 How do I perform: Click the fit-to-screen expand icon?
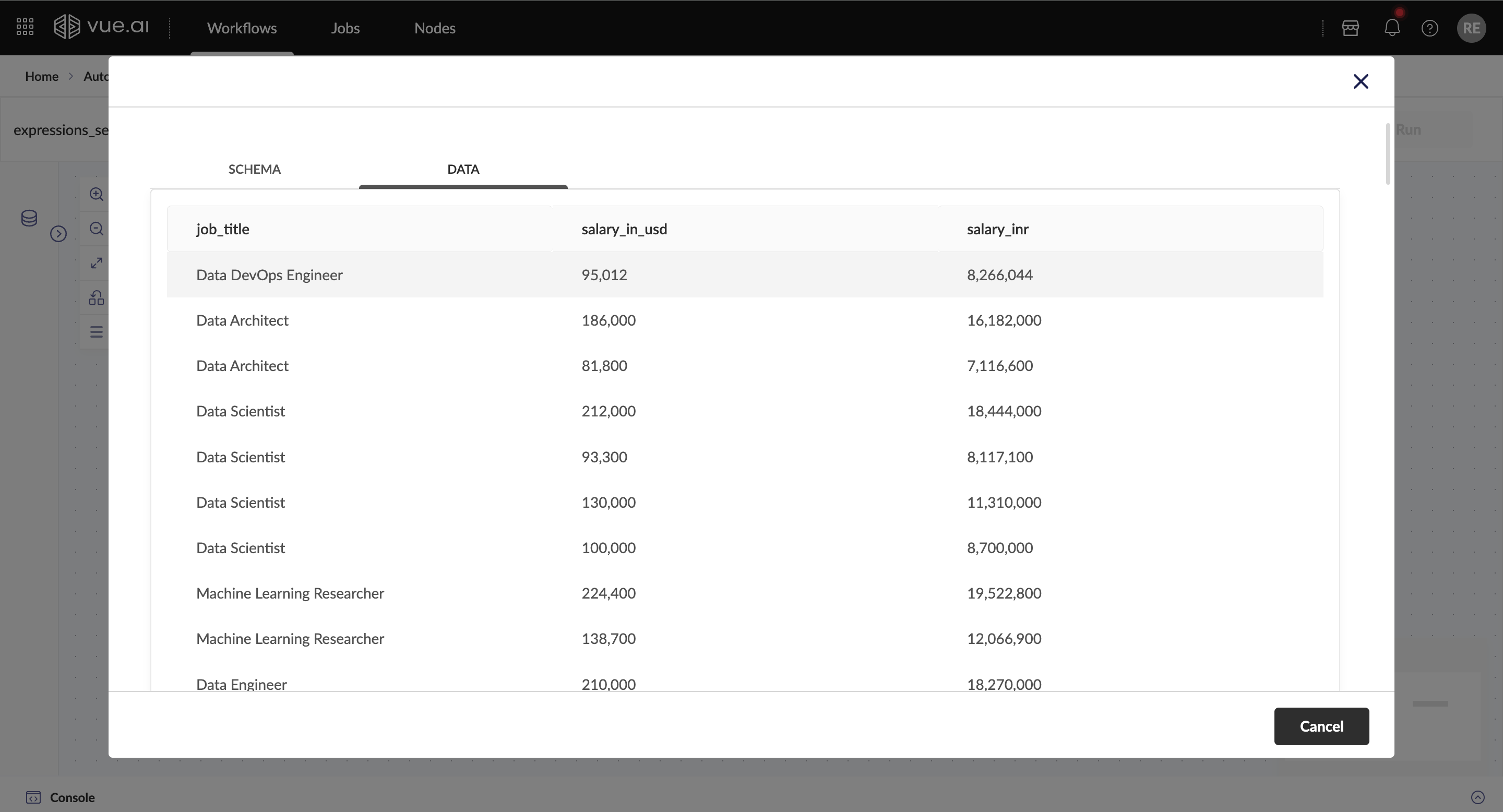pyautogui.click(x=96, y=263)
